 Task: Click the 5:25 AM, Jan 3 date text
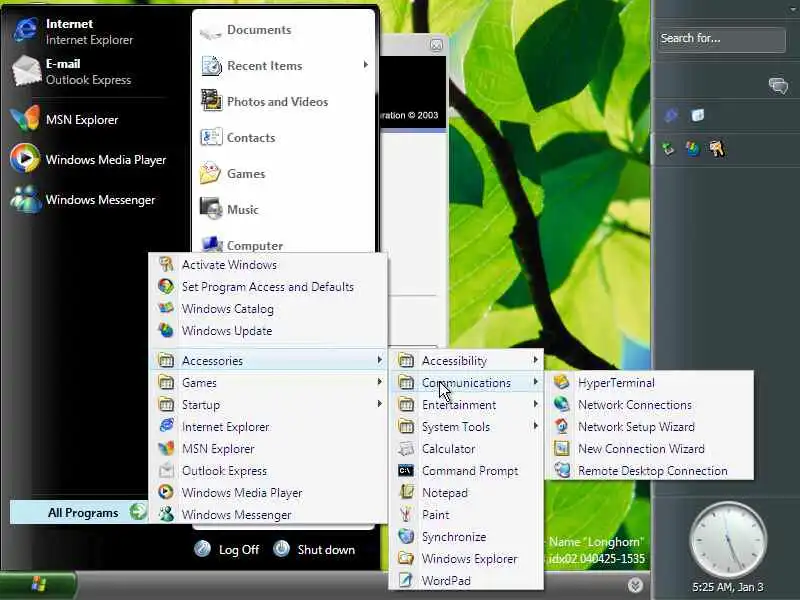pos(728,587)
